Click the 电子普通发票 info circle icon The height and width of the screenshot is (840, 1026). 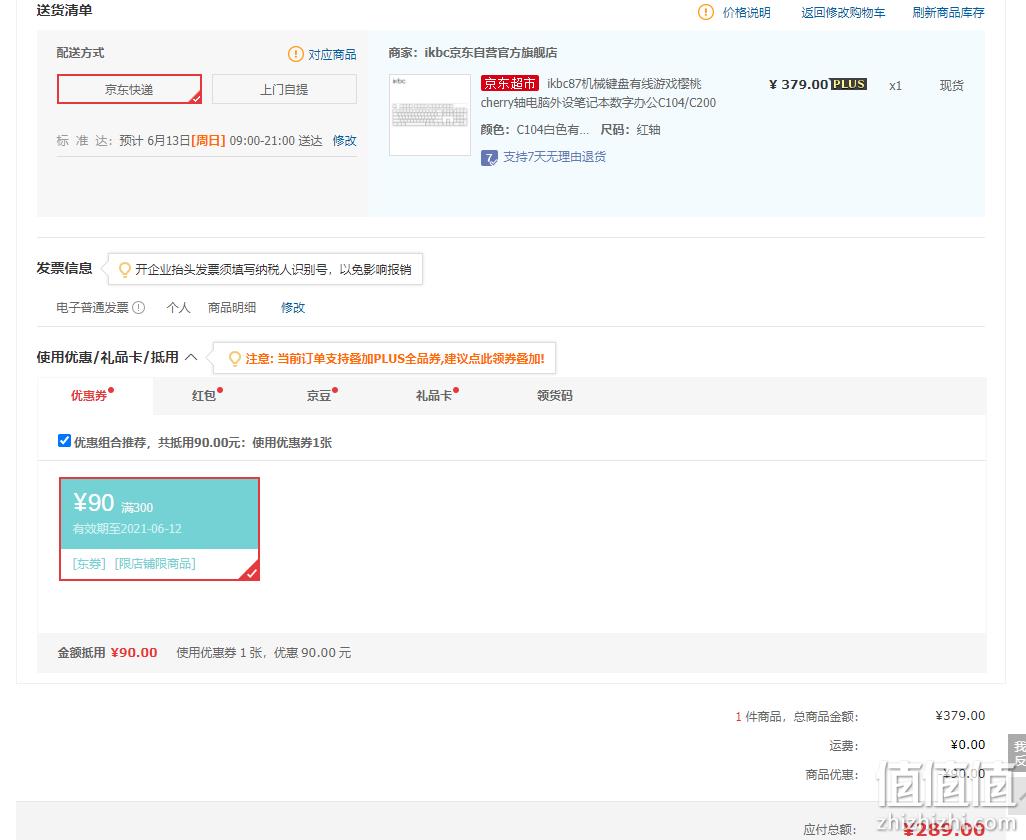pyautogui.click(x=139, y=307)
